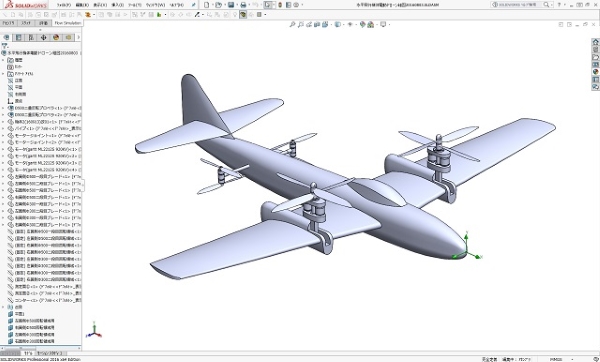Open Display Style cube in heads-up toolbar
Screen dimensions: 600x362
click(337, 24)
